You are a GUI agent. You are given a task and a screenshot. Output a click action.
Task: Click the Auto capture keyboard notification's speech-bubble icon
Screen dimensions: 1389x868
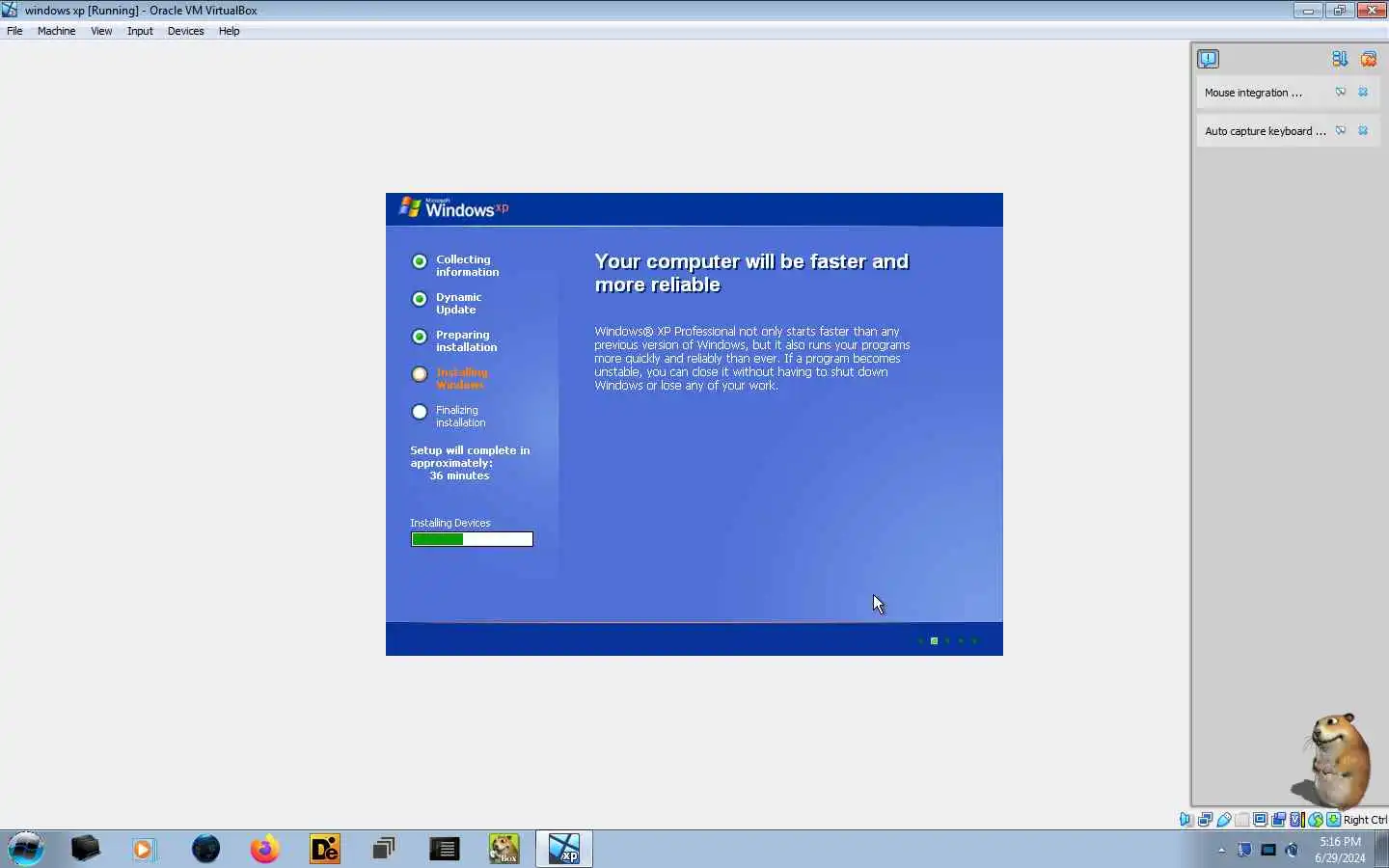(1341, 130)
